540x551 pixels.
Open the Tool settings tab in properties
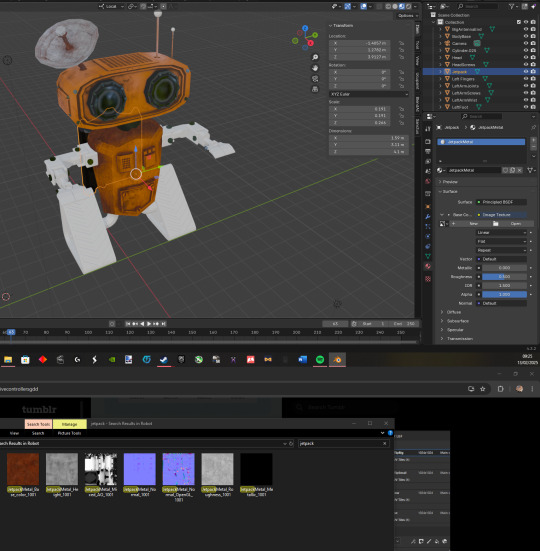[x=428, y=129]
